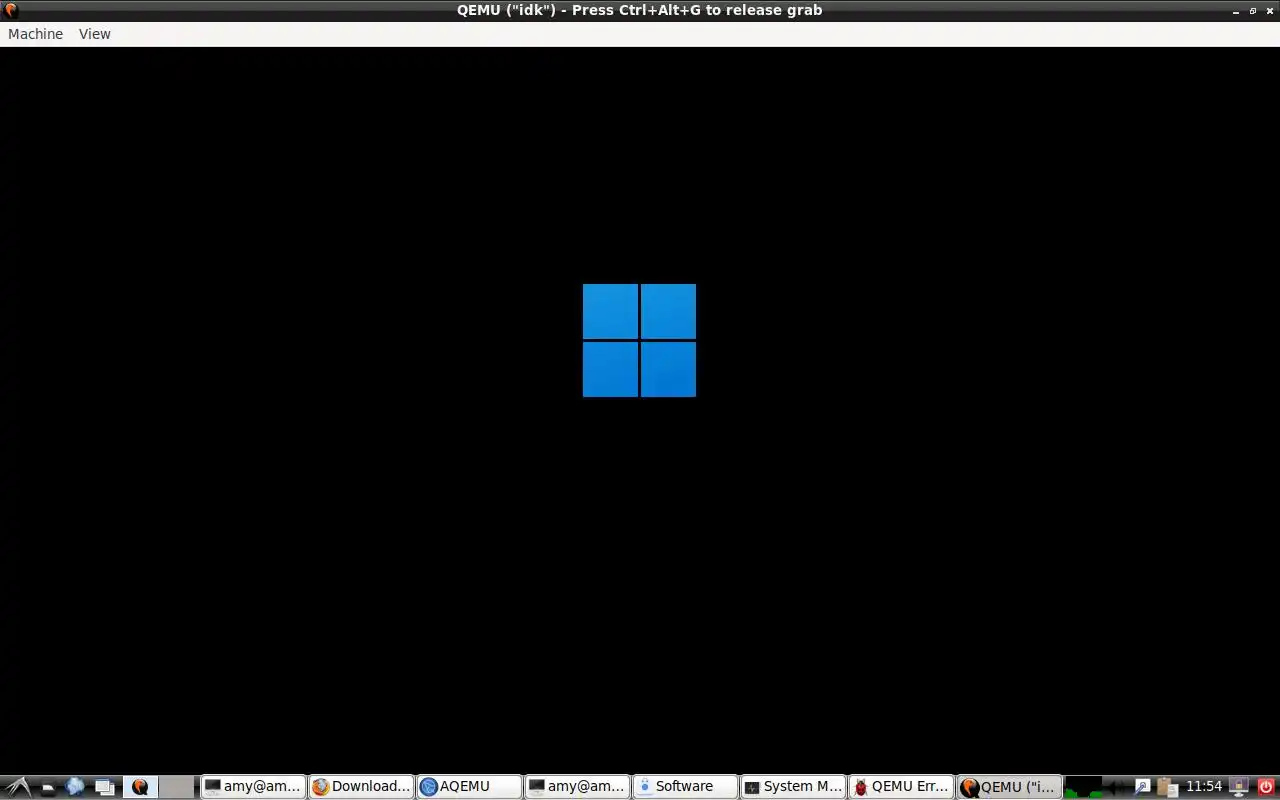Switch to the Software taskbar window

tap(685, 787)
